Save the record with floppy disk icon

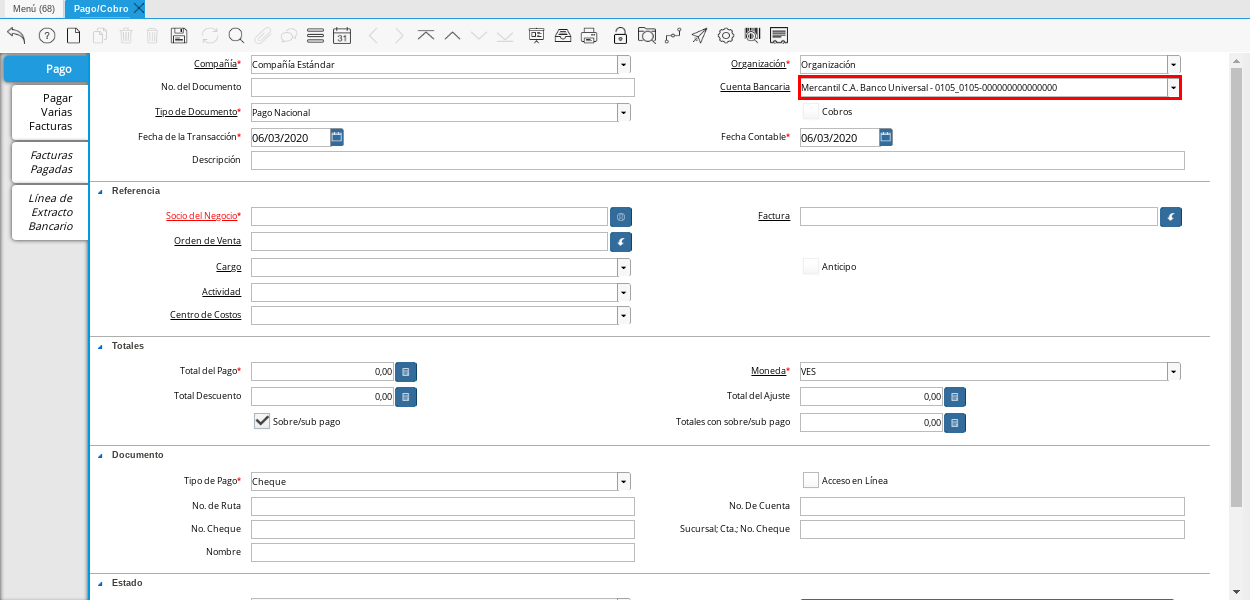coord(179,36)
